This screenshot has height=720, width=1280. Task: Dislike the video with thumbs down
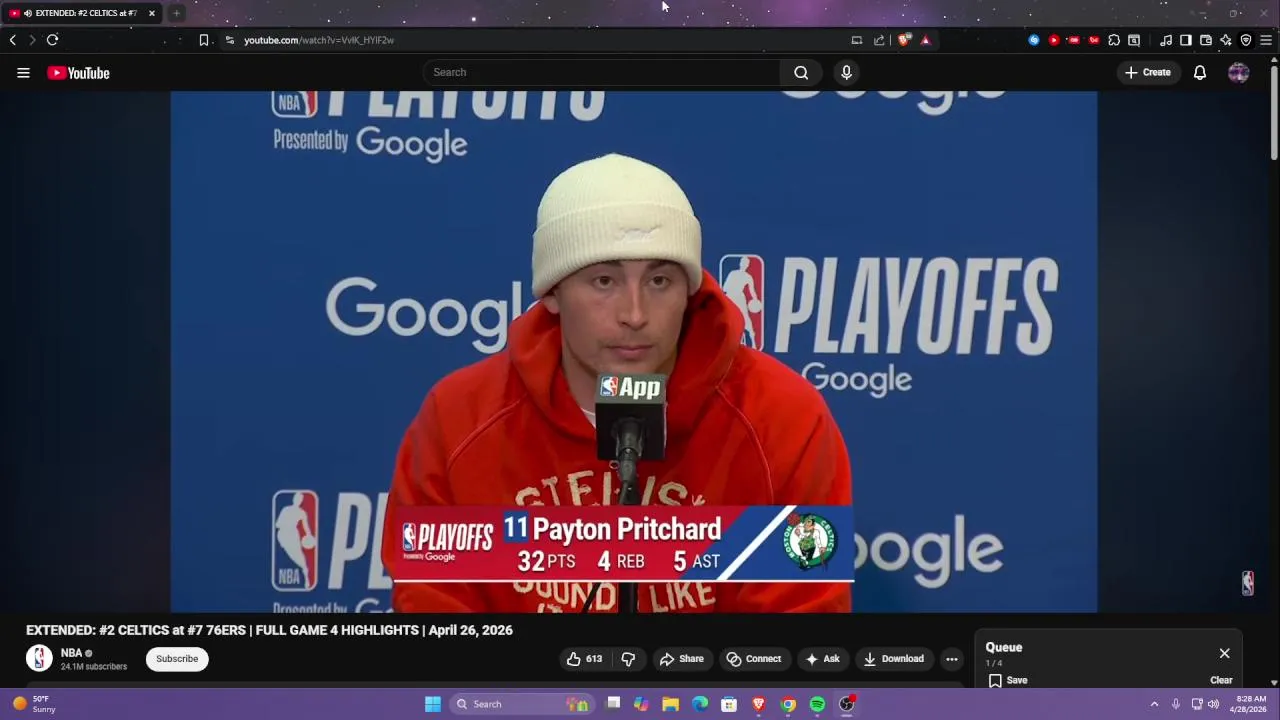pyautogui.click(x=628, y=659)
